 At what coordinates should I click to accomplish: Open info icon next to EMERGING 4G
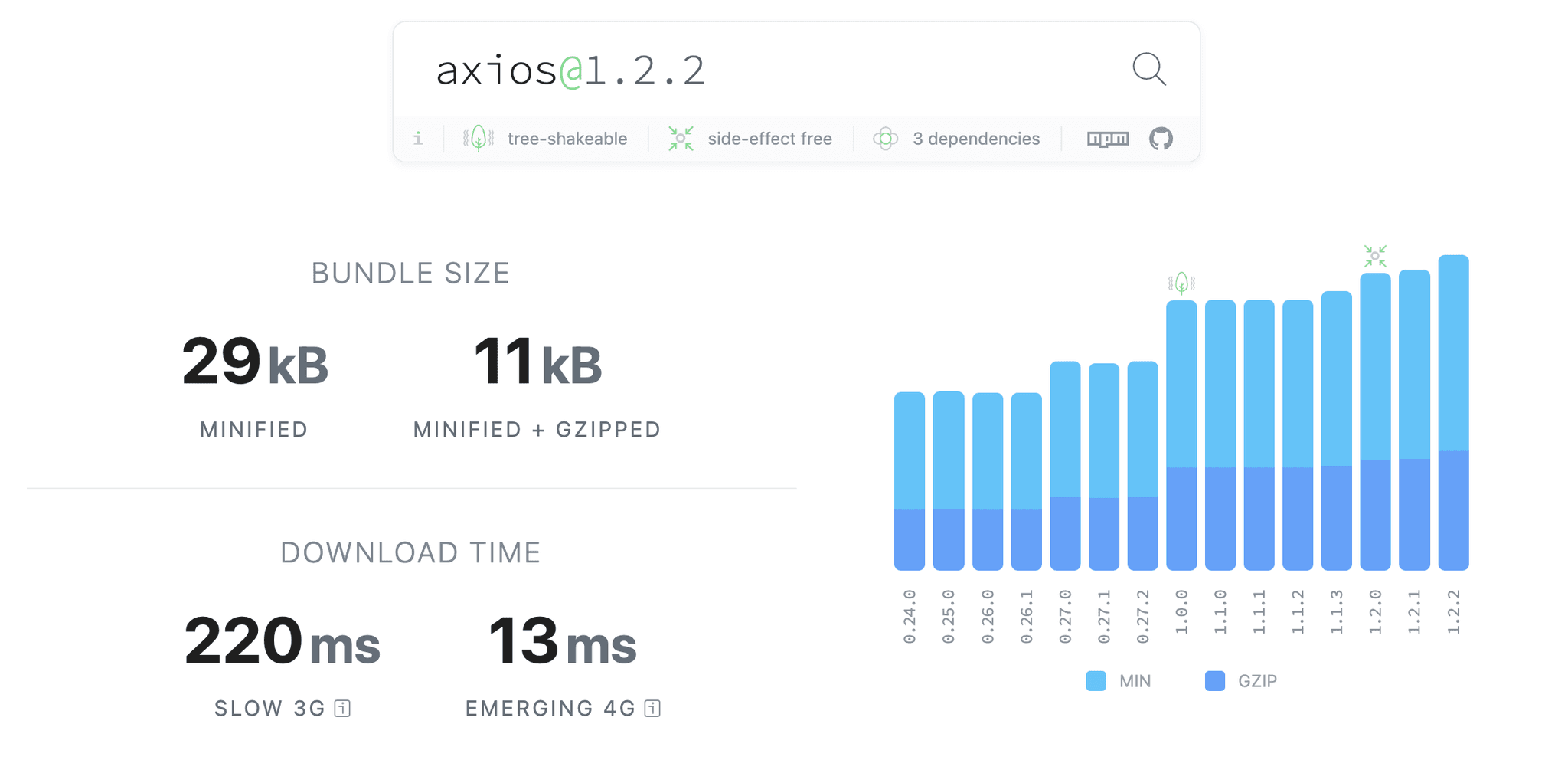point(652,709)
